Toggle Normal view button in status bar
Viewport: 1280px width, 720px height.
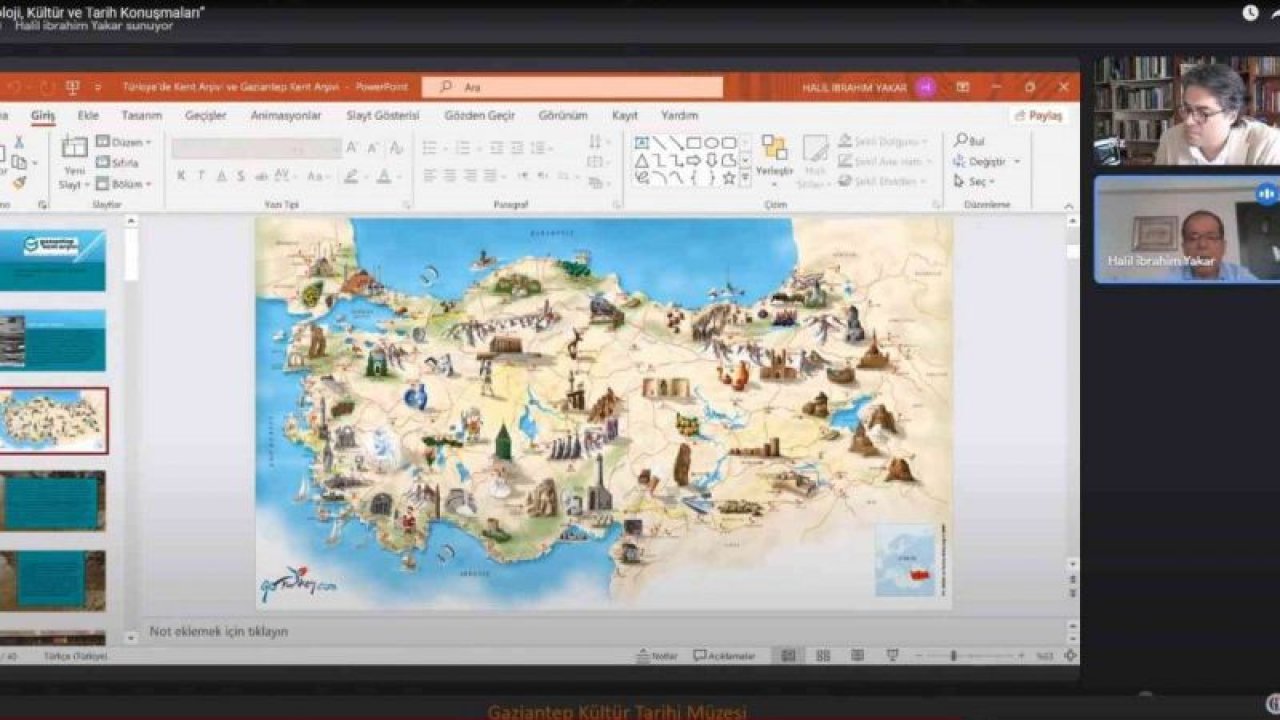coord(788,656)
